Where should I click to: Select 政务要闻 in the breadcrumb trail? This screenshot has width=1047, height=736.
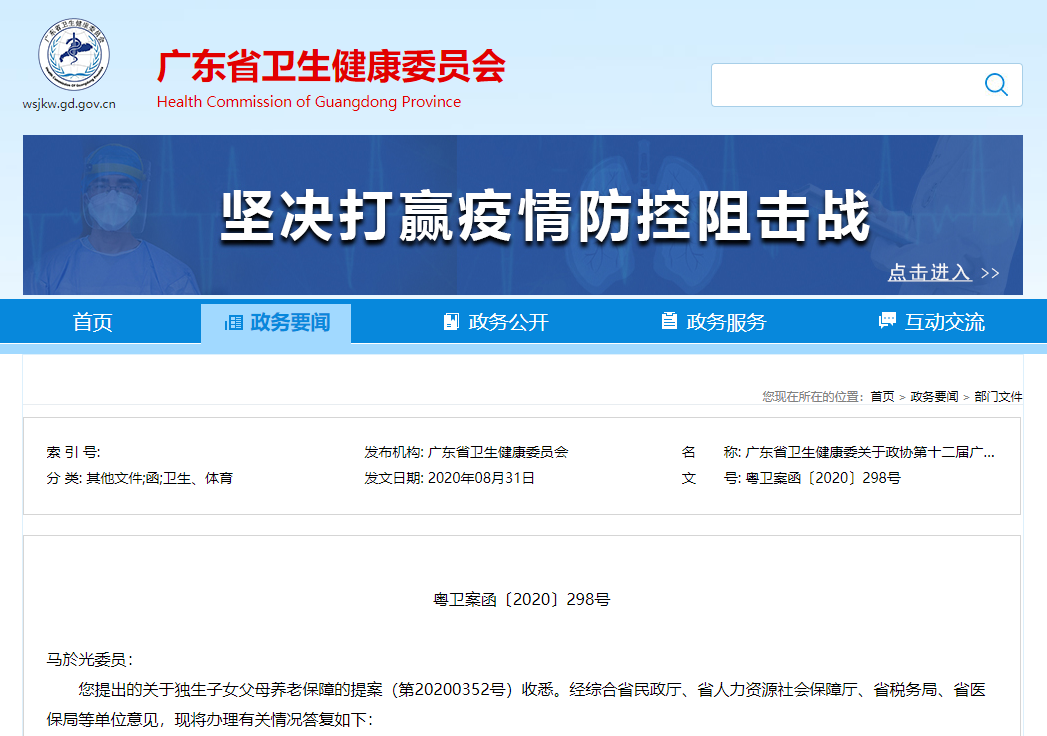[x=934, y=397]
